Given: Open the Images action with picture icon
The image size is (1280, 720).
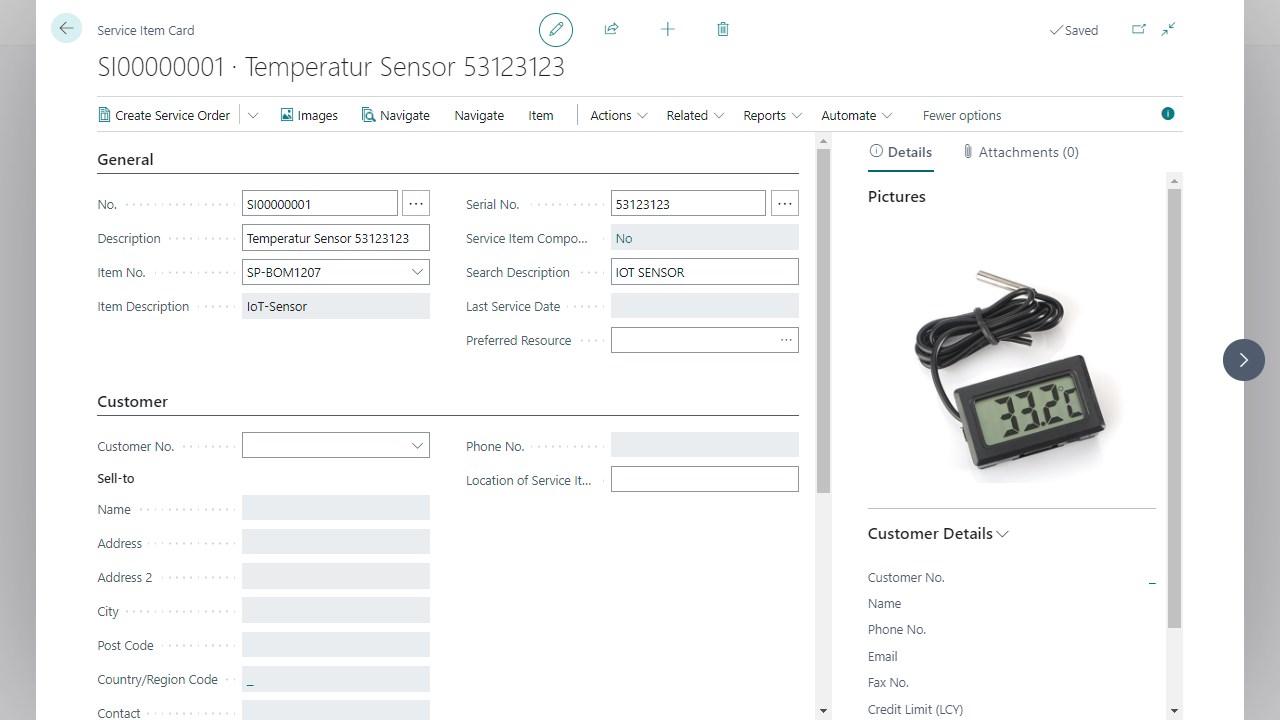Looking at the screenshot, I should [309, 115].
